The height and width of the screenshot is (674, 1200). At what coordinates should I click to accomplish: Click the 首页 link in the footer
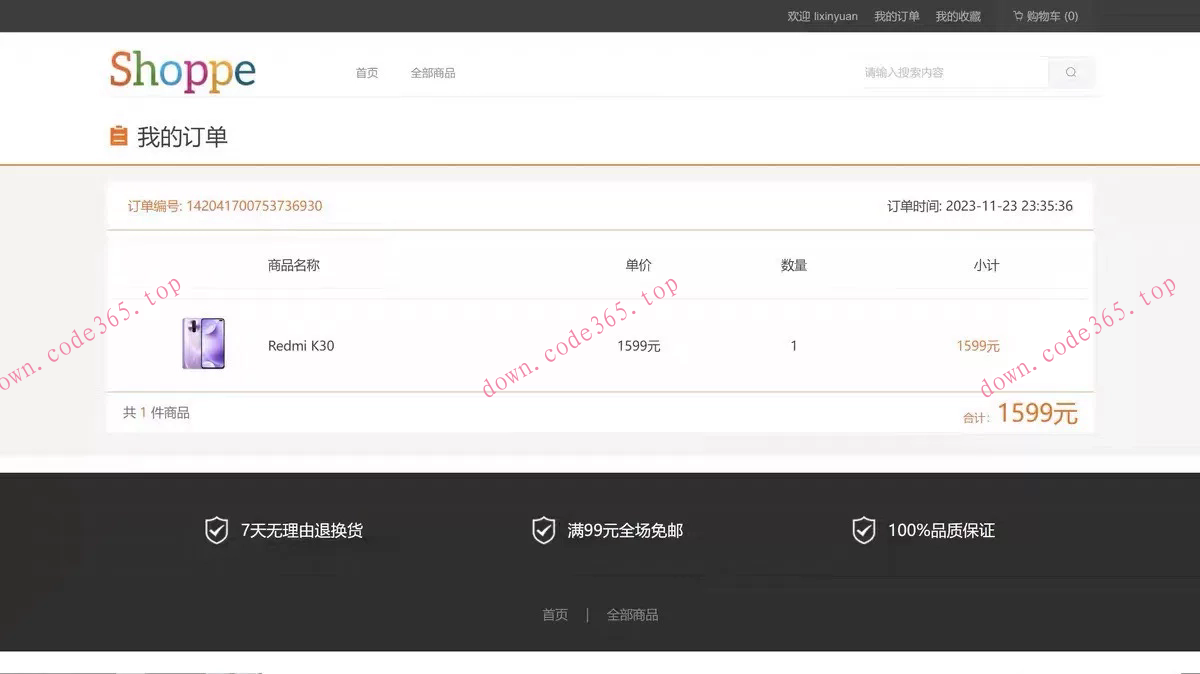click(x=554, y=614)
